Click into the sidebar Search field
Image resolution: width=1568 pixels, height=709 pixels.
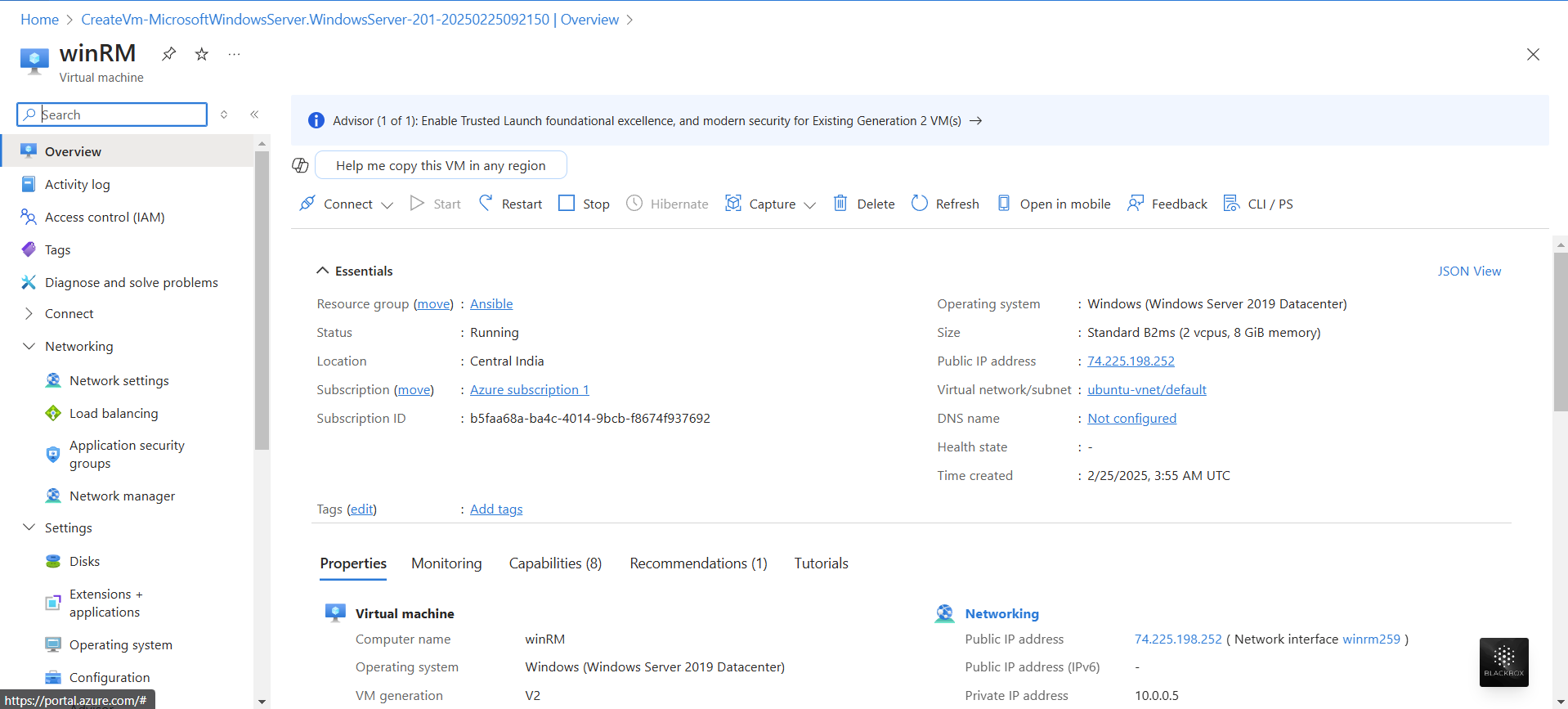(x=112, y=114)
